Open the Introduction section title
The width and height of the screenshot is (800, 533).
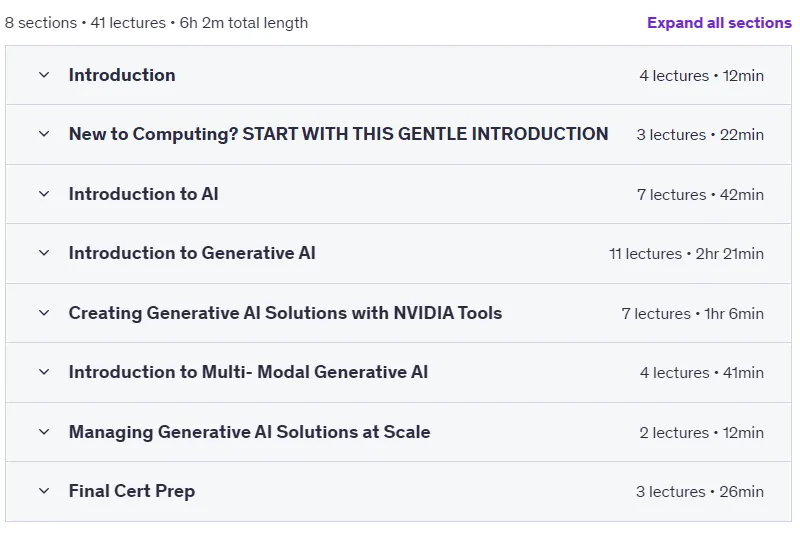pos(122,75)
